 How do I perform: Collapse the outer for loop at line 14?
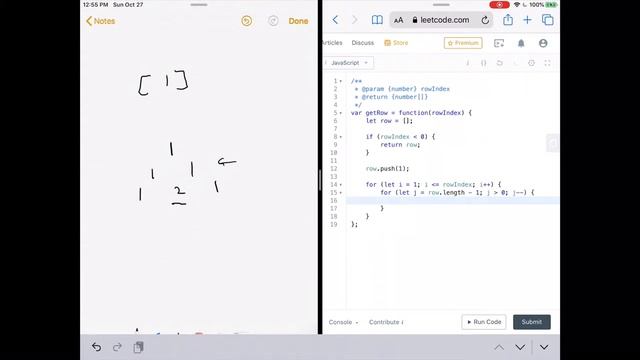pos(341,184)
